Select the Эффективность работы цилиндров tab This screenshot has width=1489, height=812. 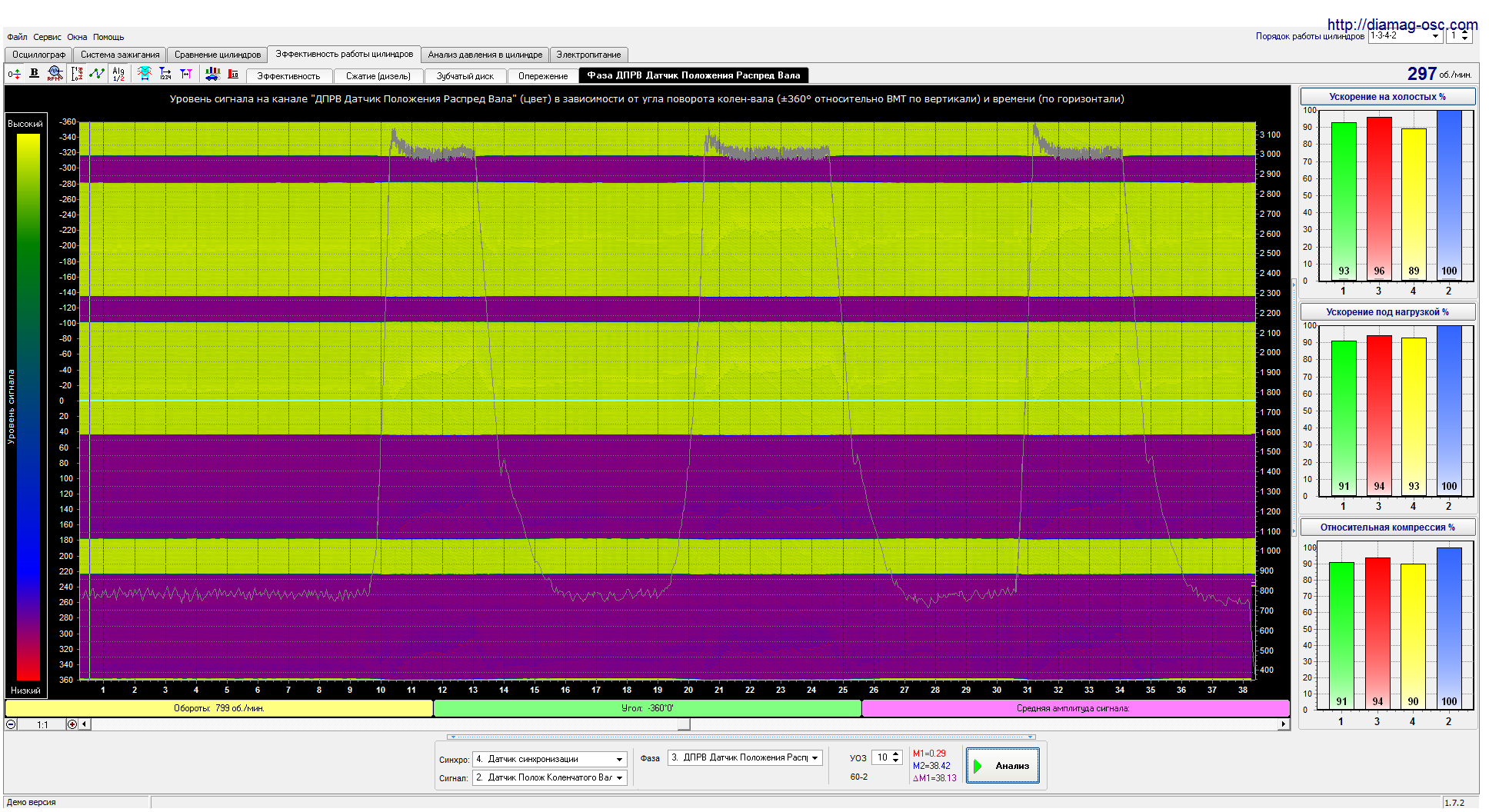pyautogui.click(x=345, y=54)
